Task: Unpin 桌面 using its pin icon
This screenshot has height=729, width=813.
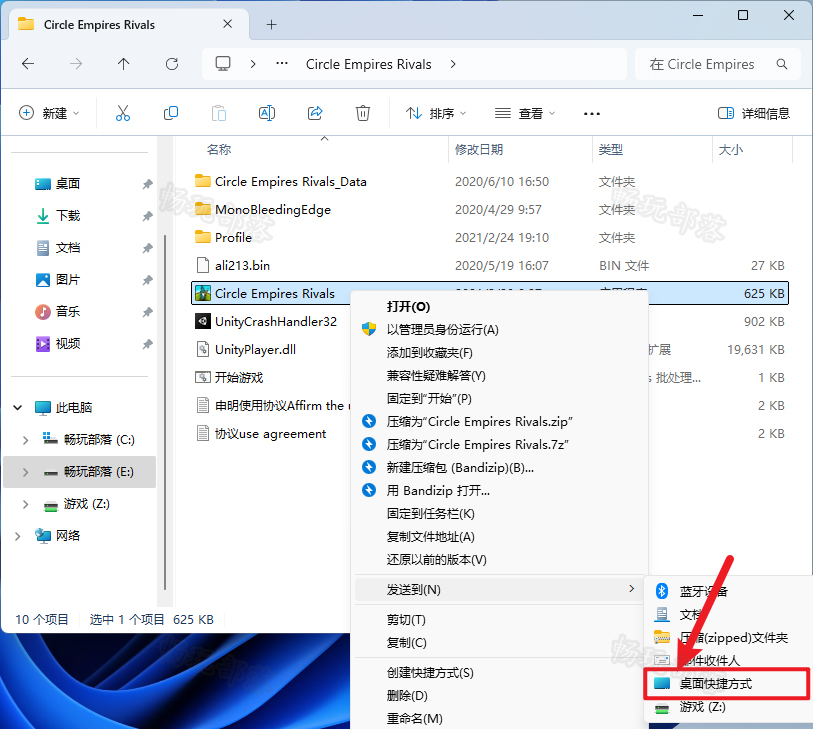Action: [x=147, y=184]
